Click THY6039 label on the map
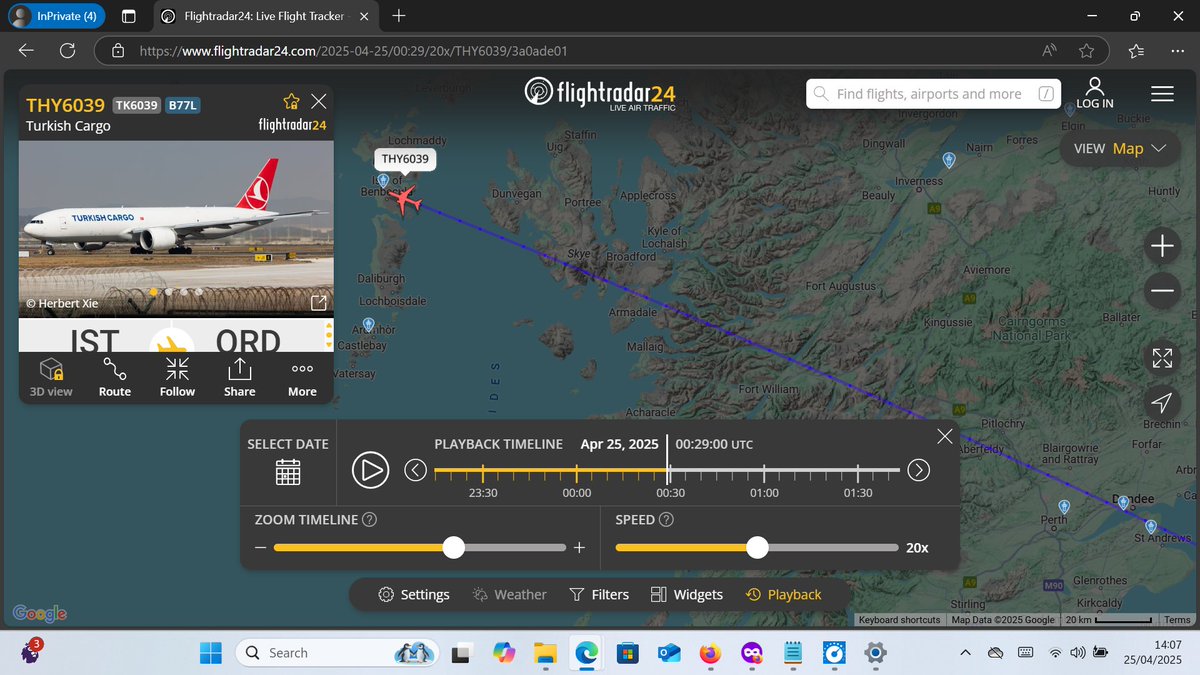 (x=405, y=159)
